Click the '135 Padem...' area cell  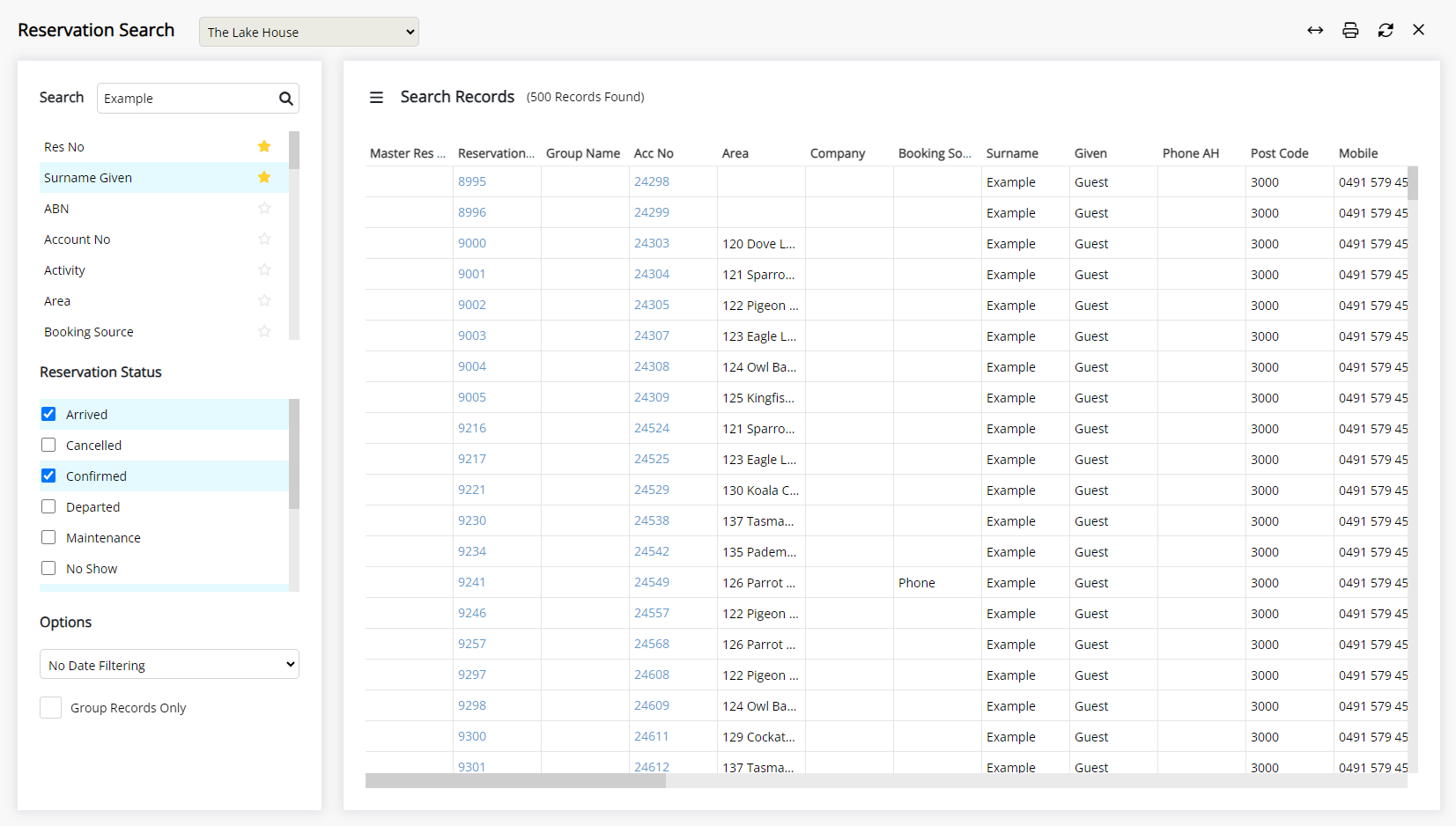click(x=759, y=552)
